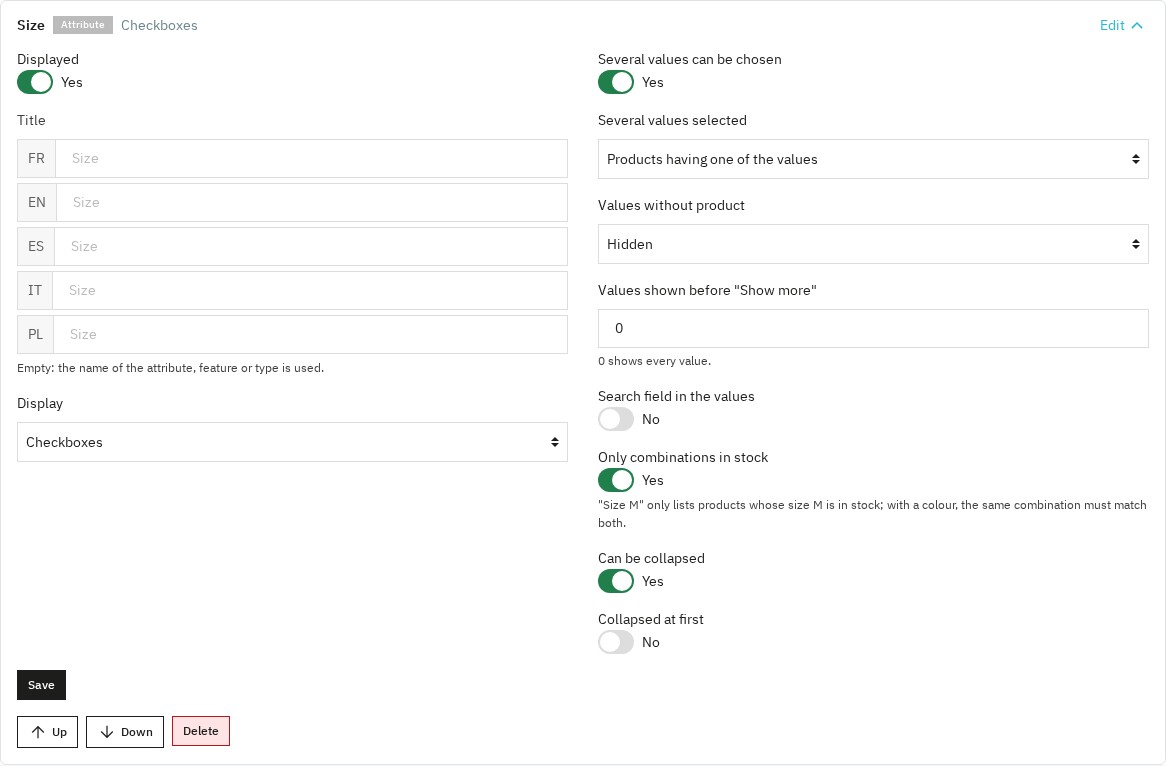Delete the Size filter
This screenshot has width=1166, height=766.
coord(201,731)
